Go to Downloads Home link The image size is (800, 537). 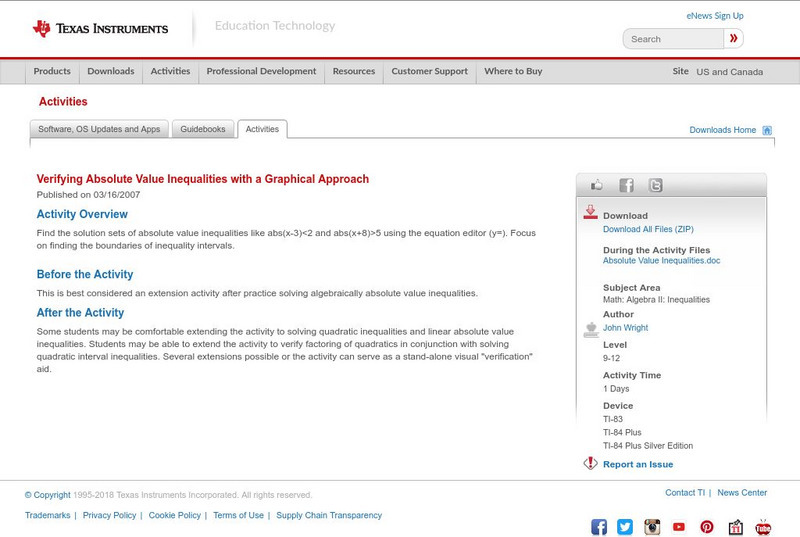[722, 130]
